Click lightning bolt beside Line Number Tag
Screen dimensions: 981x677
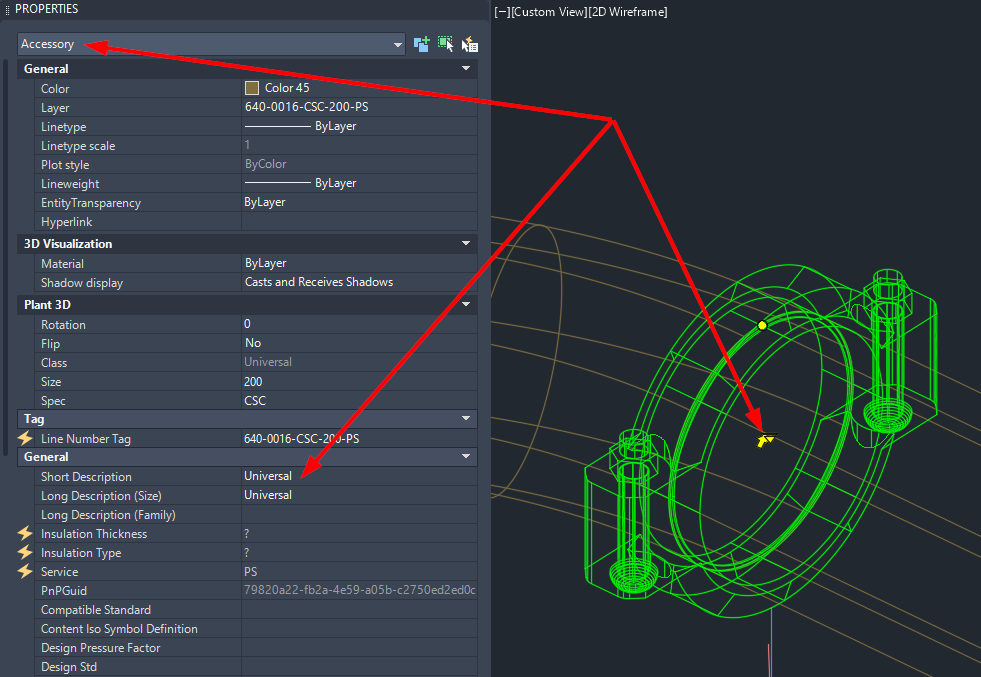click(x=24, y=438)
